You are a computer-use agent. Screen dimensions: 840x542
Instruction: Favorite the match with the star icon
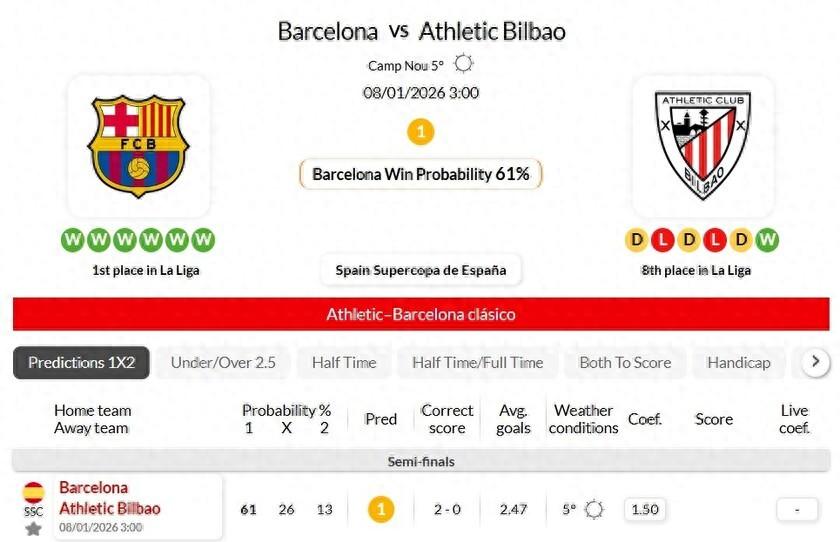pos(33,528)
